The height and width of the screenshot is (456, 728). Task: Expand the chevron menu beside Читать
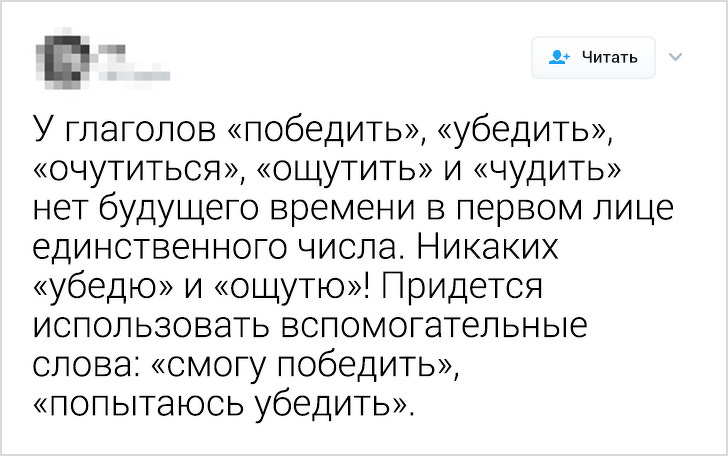pos(672,57)
